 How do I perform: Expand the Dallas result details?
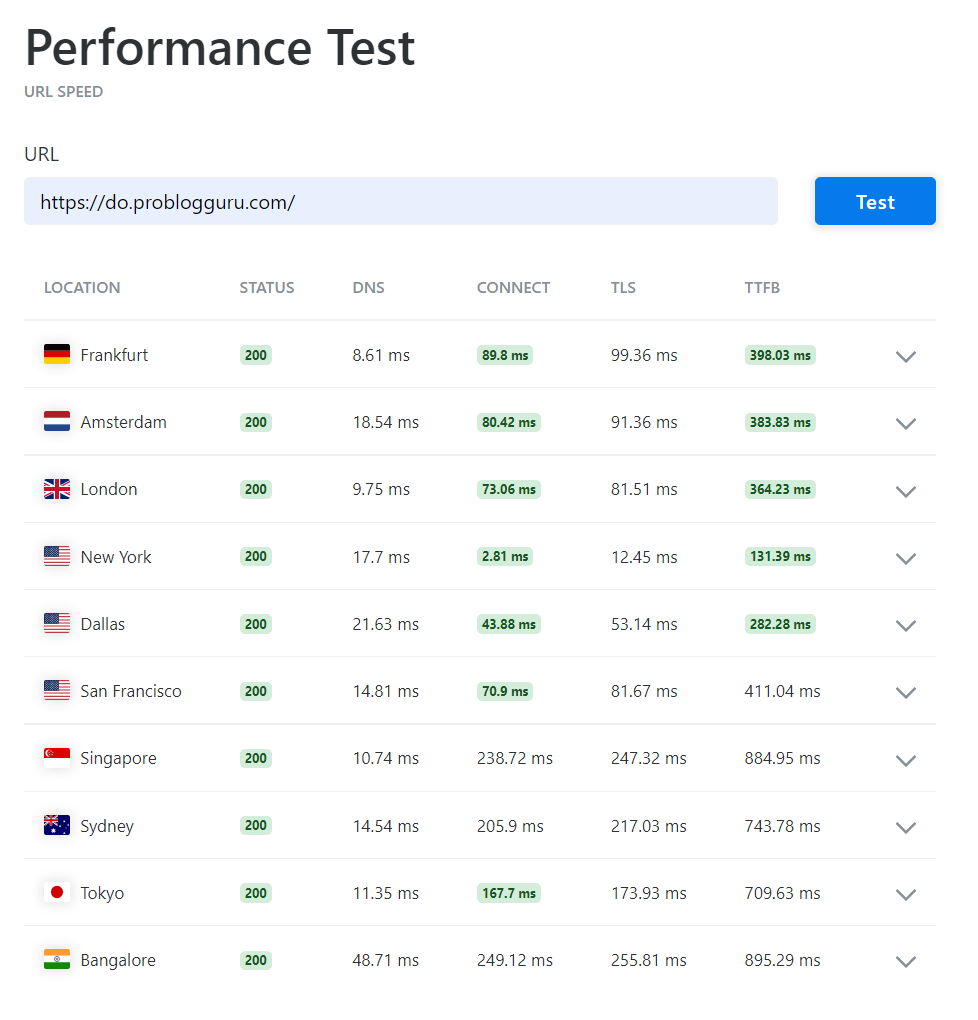906,625
